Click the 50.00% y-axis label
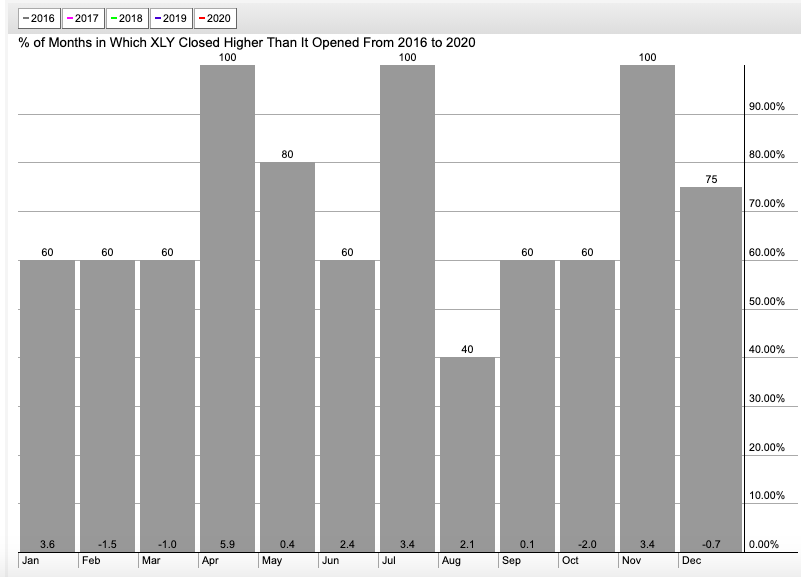The width and height of the screenshot is (801, 577). pyautogui.click(x=767, y=301)
